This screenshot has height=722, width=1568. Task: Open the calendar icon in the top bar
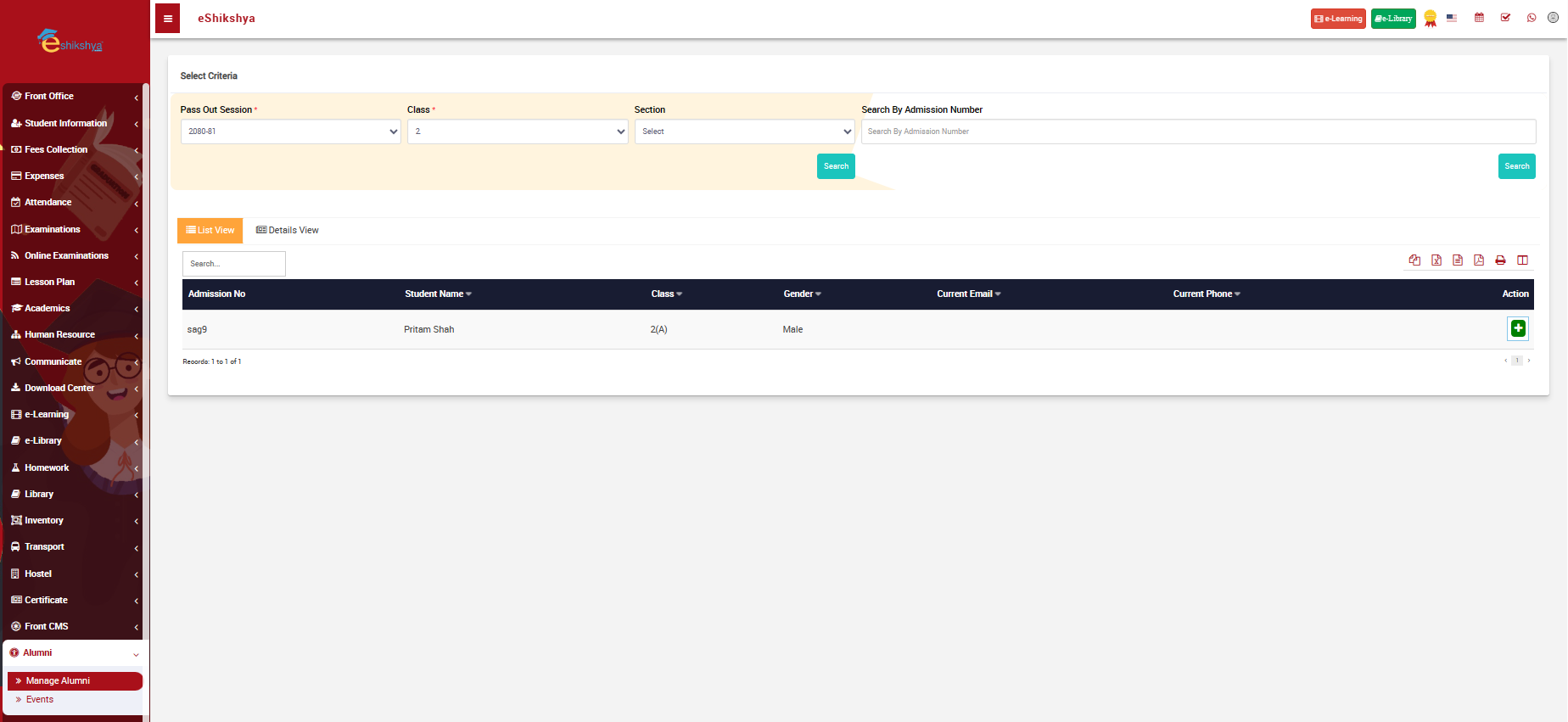[x=1479, y=18]
